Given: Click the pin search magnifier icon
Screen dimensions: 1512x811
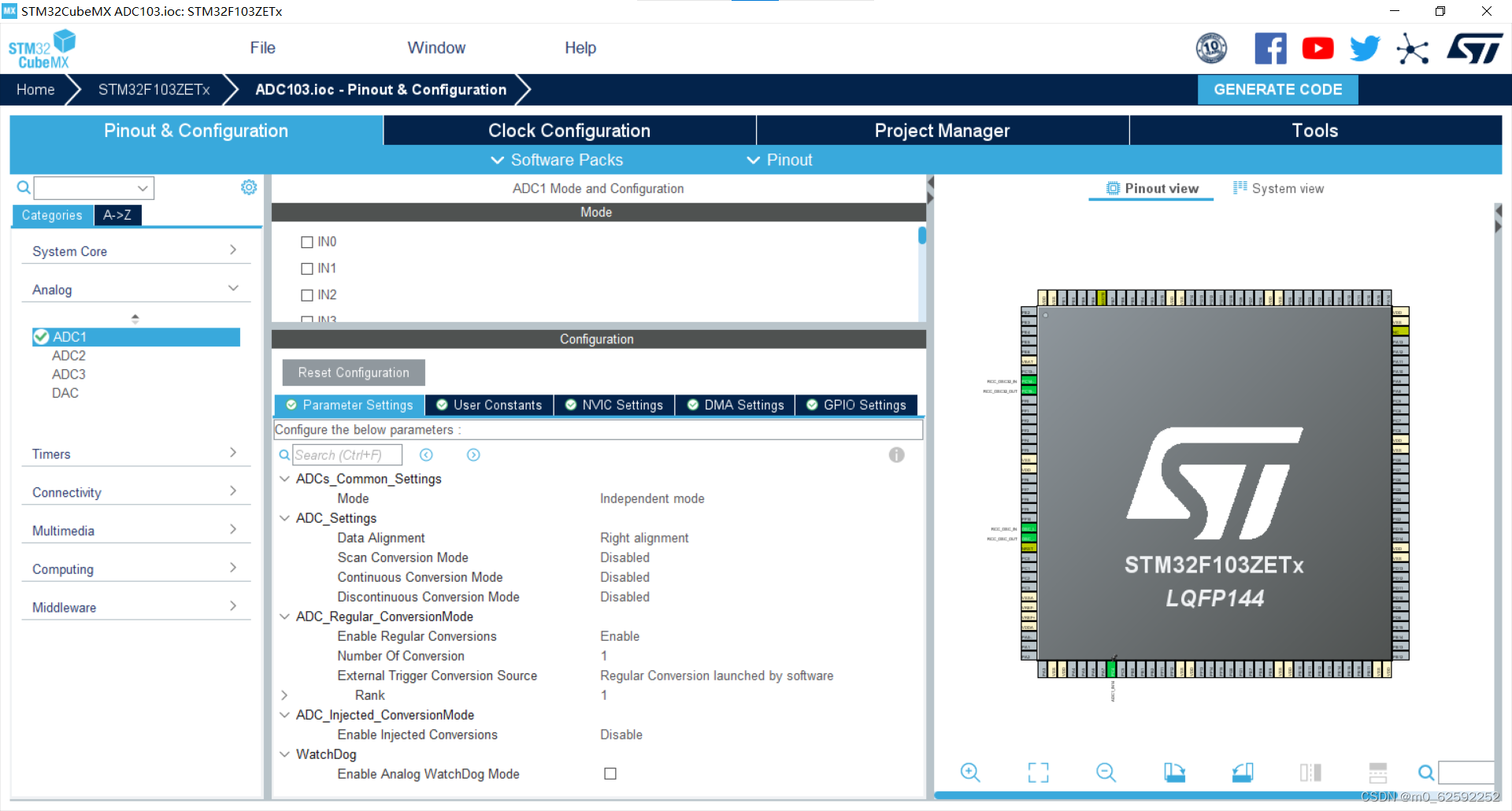Looking at the screenshot, I should point(1425,772).
